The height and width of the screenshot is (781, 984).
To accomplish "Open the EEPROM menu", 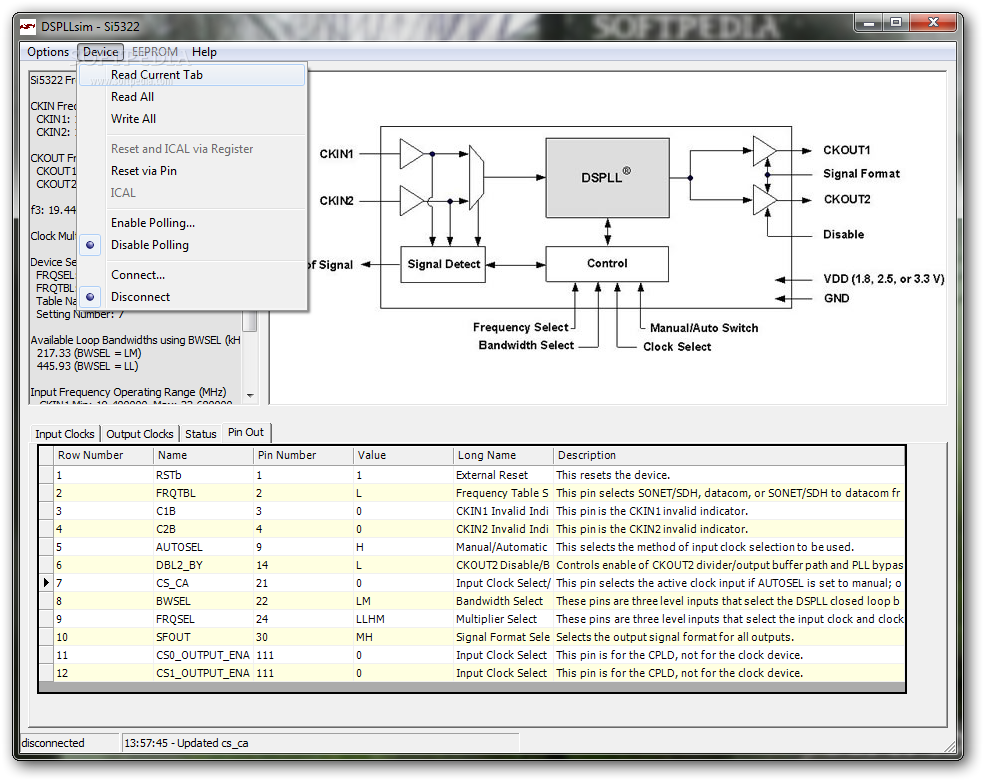I will click(x=155, y=52).
